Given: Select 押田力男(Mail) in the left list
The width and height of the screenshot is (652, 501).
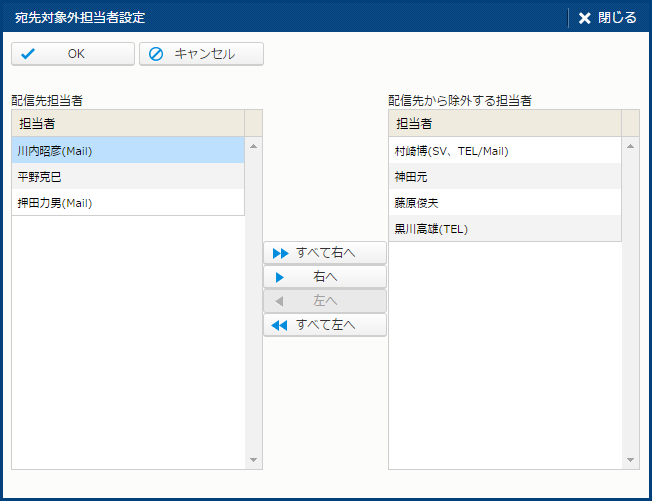Looking at the screenshot, I should 128,203.
